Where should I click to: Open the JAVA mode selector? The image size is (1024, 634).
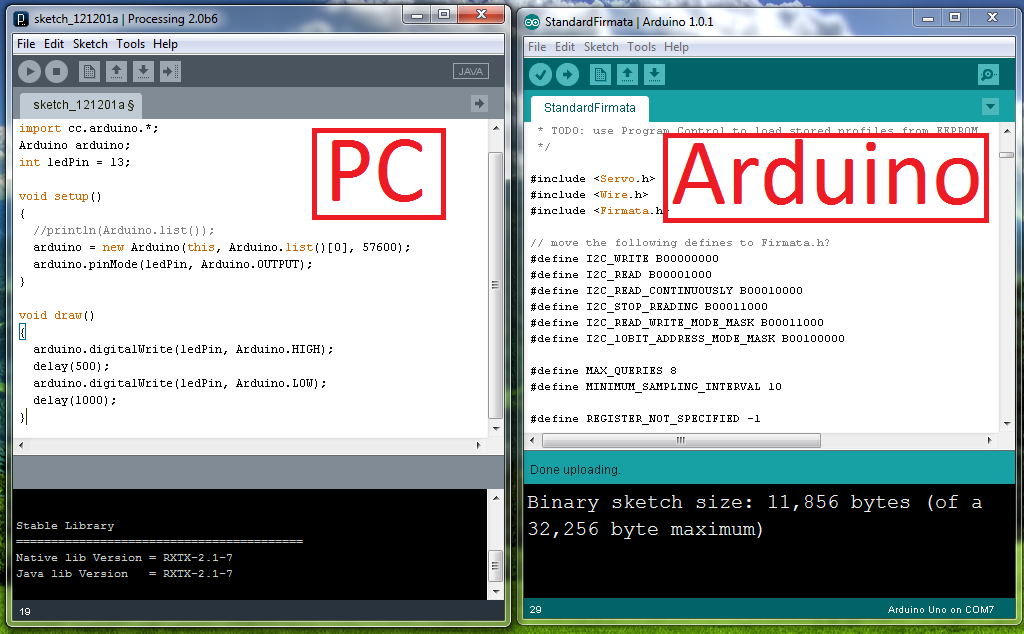[x=470, y=71]
